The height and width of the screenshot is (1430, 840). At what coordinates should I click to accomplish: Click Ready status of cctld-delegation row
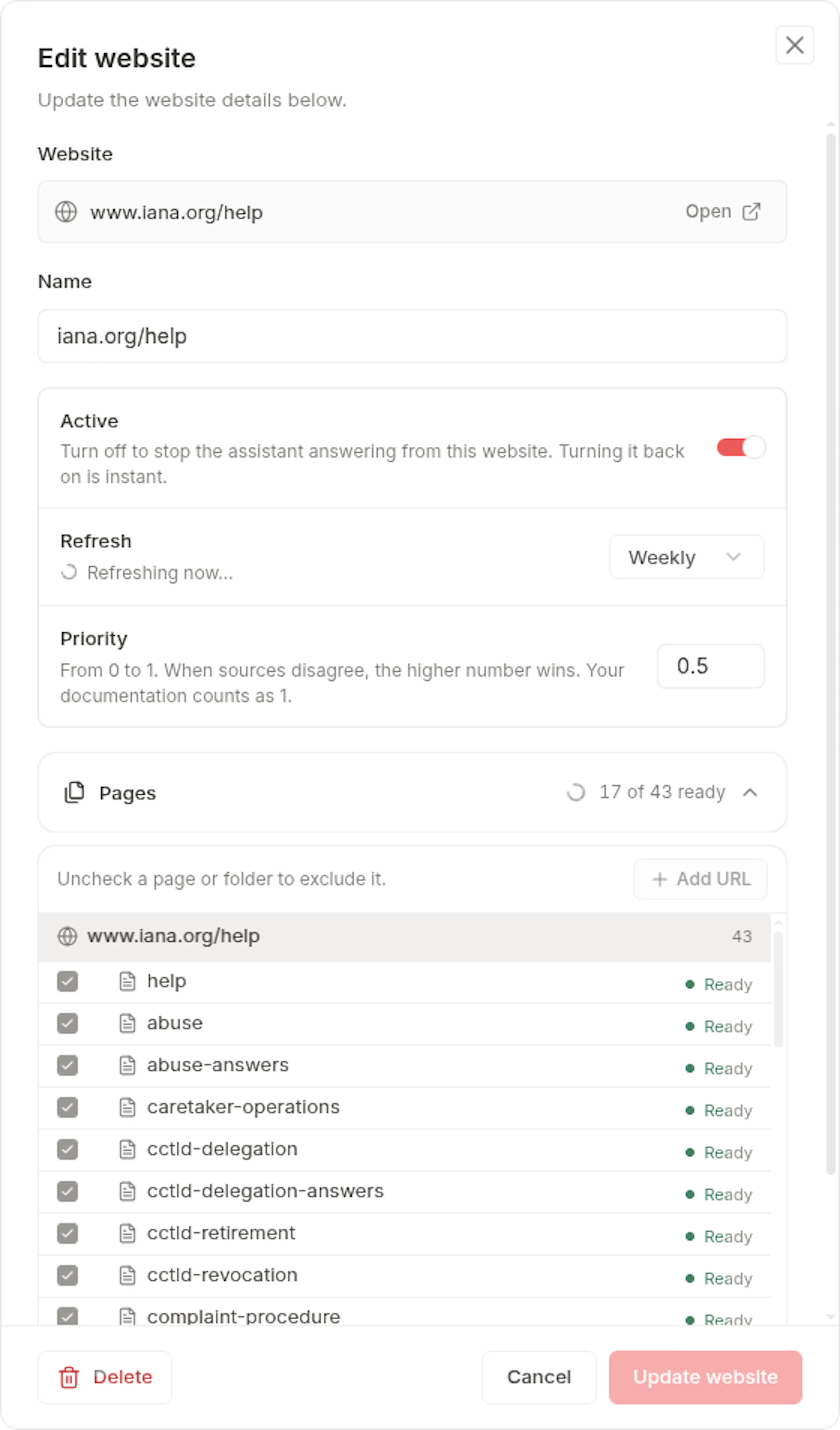click(x=719, y=1153)
